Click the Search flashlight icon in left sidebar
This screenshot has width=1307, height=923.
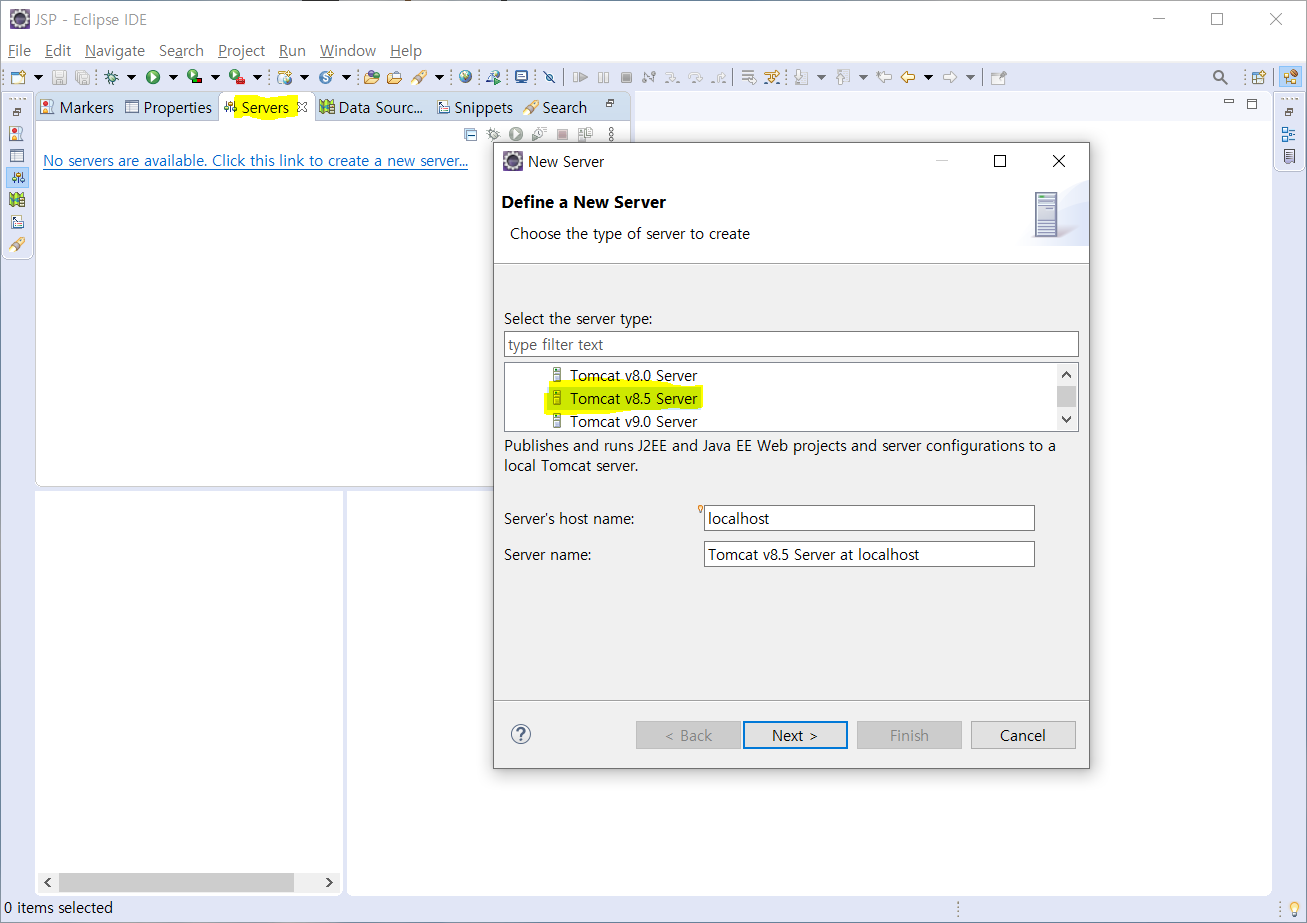click(17, 244)
